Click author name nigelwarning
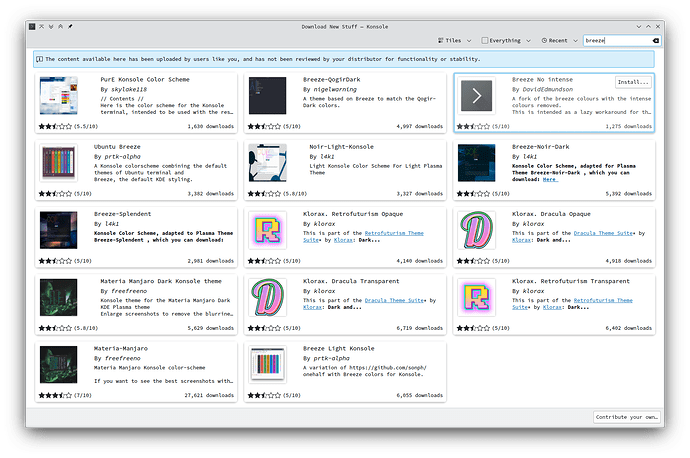This screenshot has height=458, width=690. click(335, 90)
